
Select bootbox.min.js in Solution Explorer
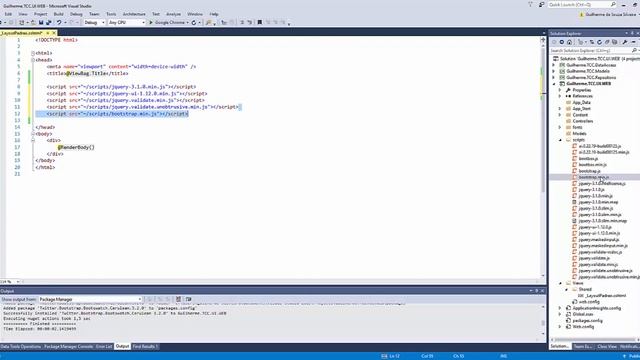[592, 165]
